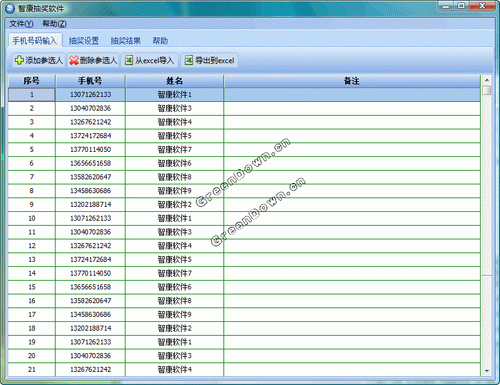This screenshot has height=385, width=500.
Task: Click the 备注 cell in row 15
Action: pos(352,287)
